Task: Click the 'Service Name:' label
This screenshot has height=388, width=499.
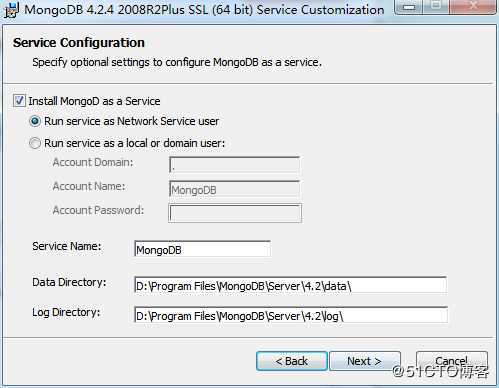Action: click(67, 246)
